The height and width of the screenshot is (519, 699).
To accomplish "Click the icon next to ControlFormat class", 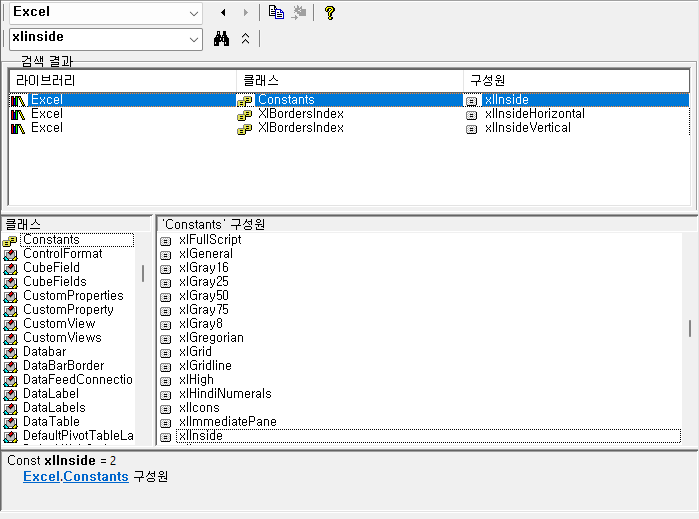I will point(10,255).
